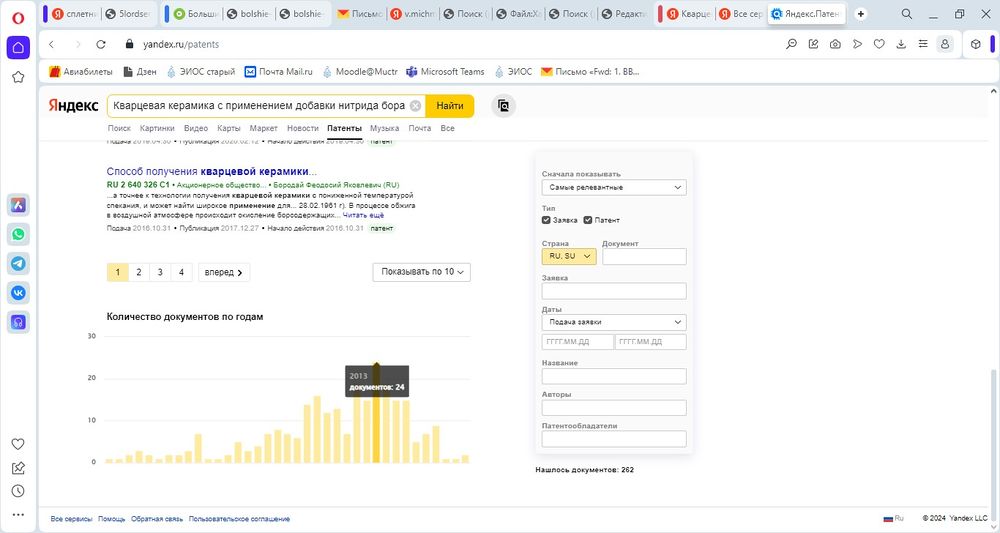
Task: Open tab search magnifier in tab bar
Action: (x=906, y=14)
